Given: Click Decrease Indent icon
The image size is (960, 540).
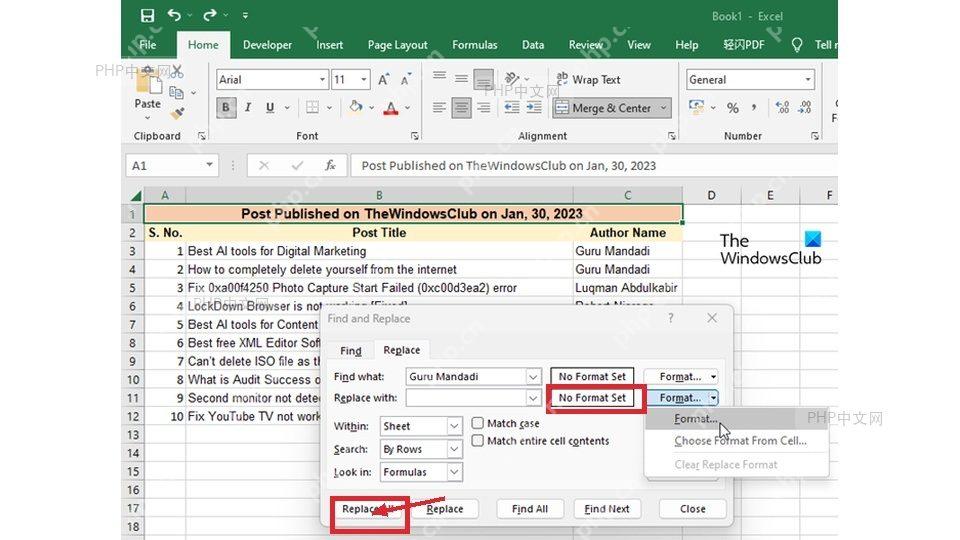Looking at the screenshot, I should click(x=512, y=108).
